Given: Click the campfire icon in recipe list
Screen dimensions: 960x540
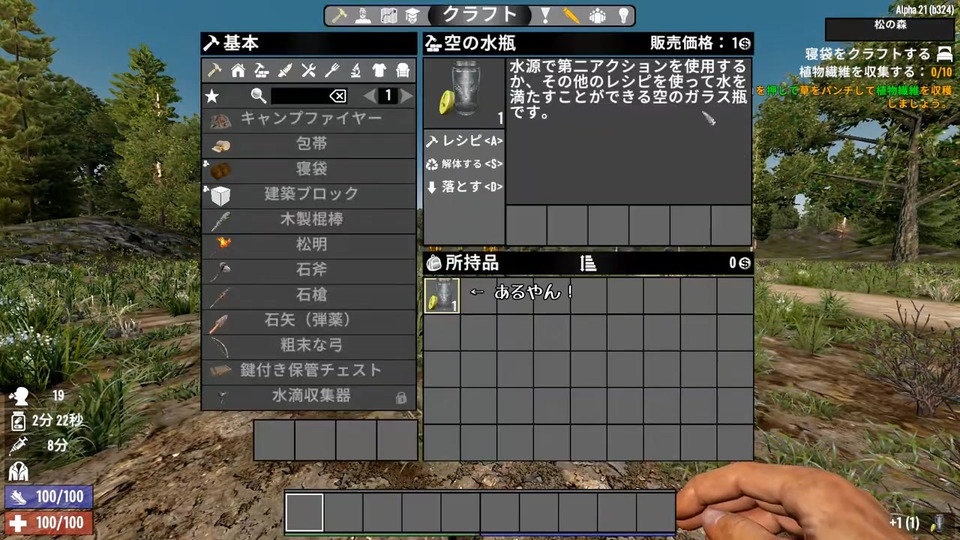Looking at the screenshot, I should [x=220, y=120].
